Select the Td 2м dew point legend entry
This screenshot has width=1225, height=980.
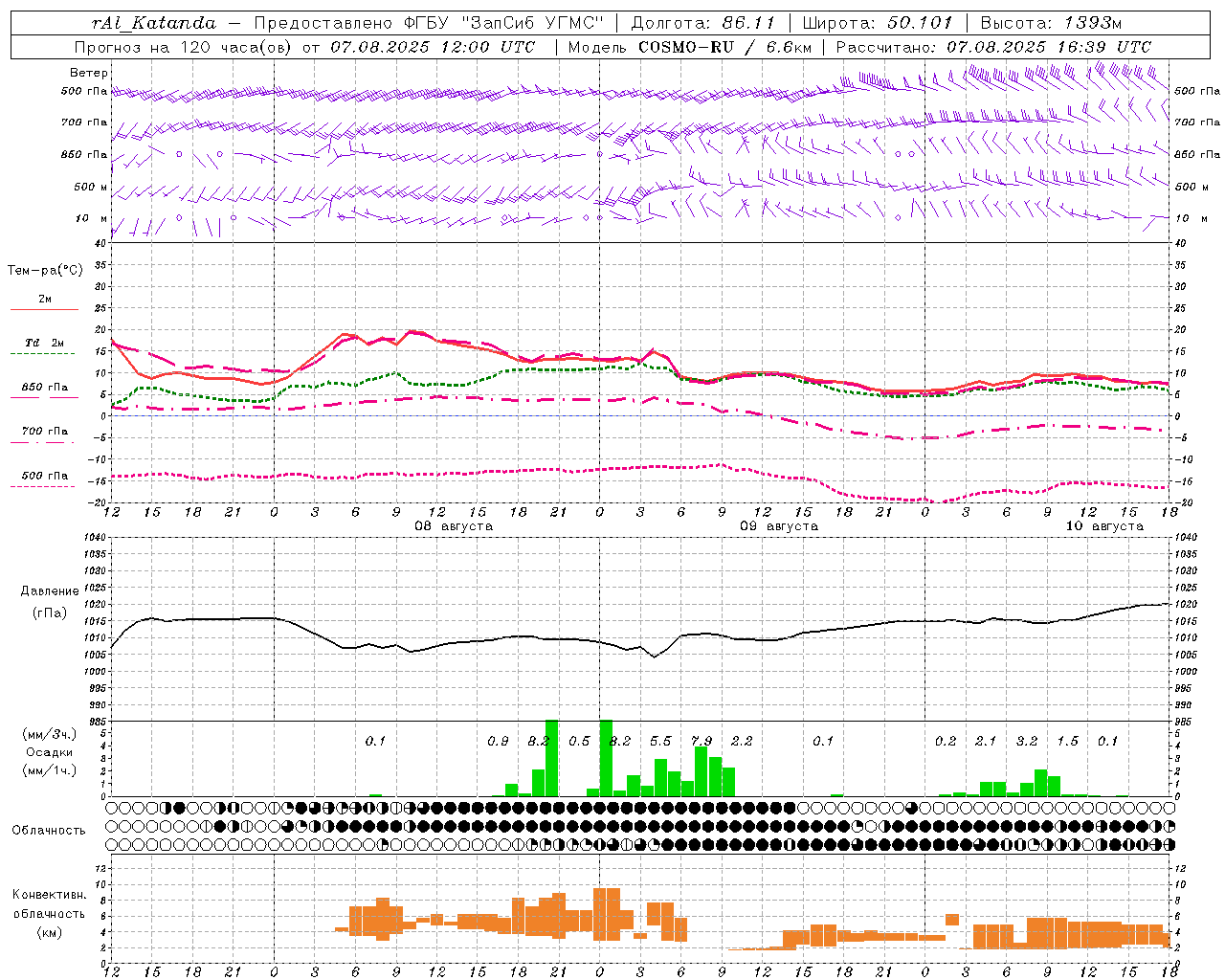(x=44, y=342)
